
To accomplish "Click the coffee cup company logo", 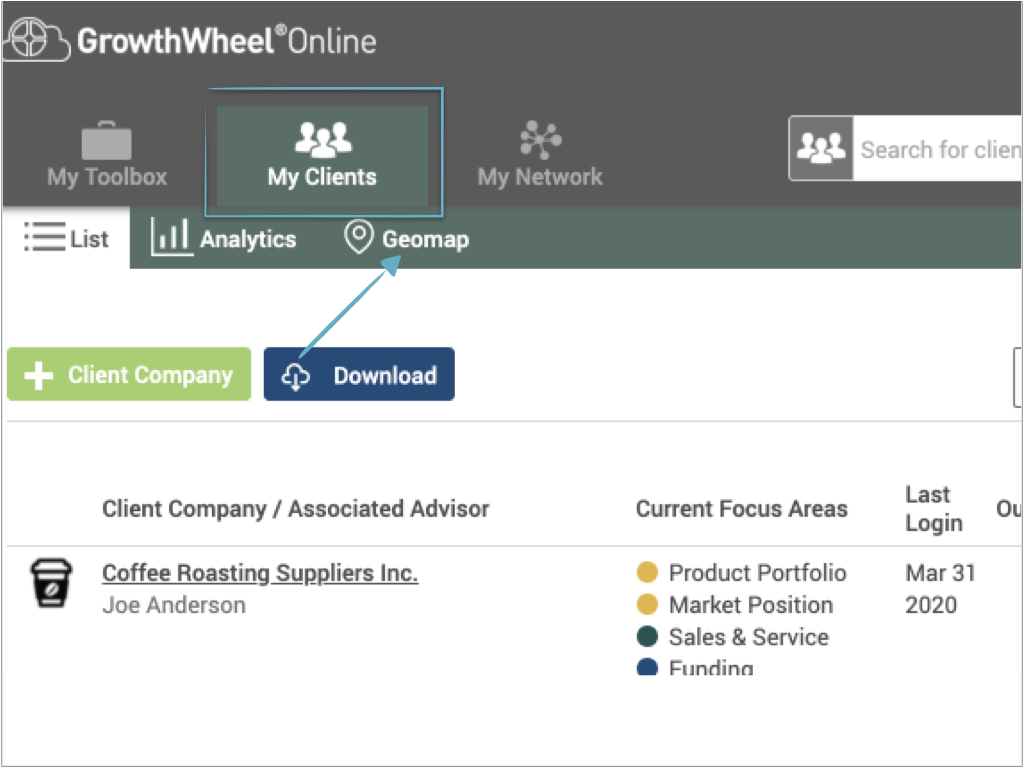I will 52,583.
